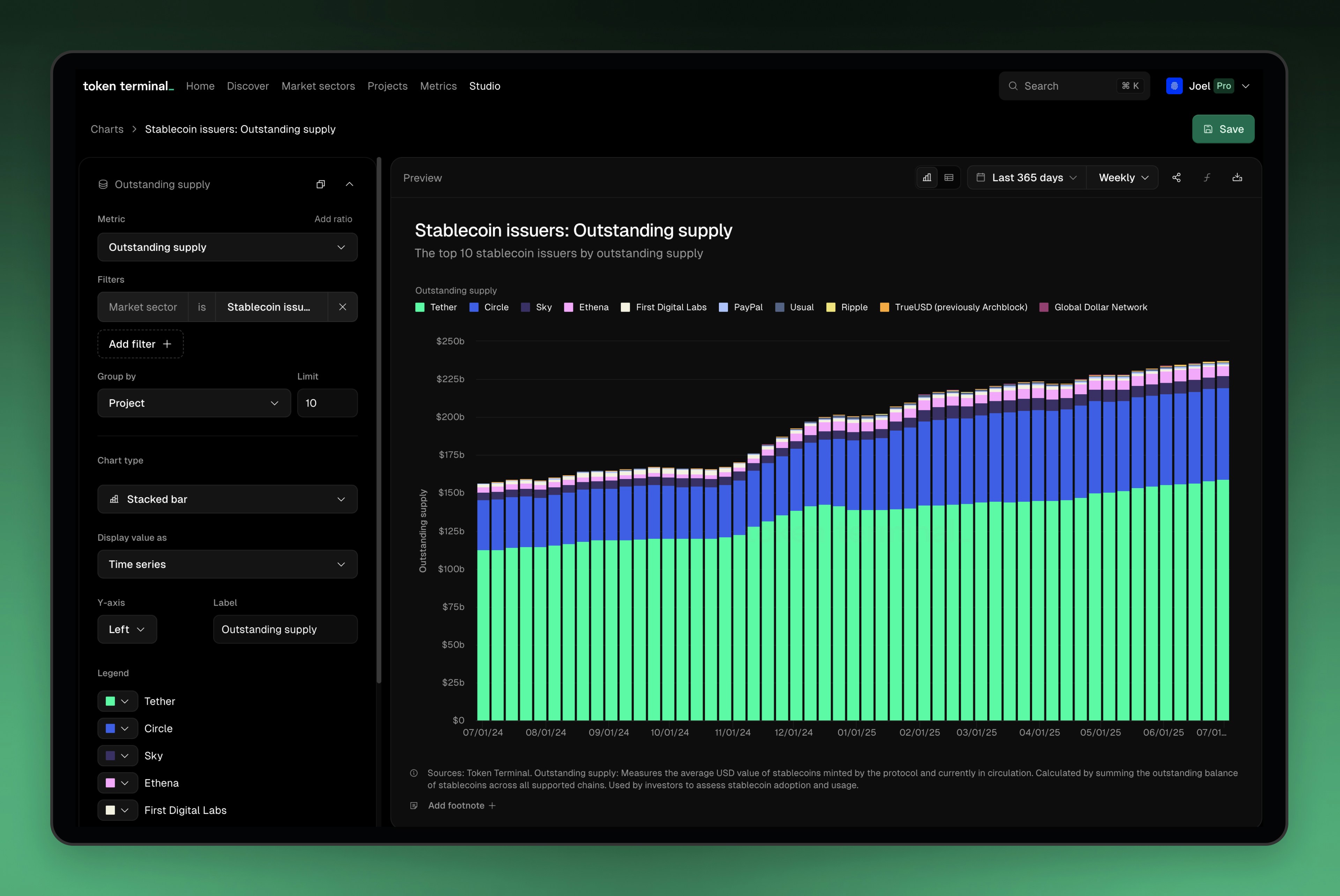Screen dimensions: 1340x896
Task: Click Add footnote below the chart
Action: tap(462, 806)
